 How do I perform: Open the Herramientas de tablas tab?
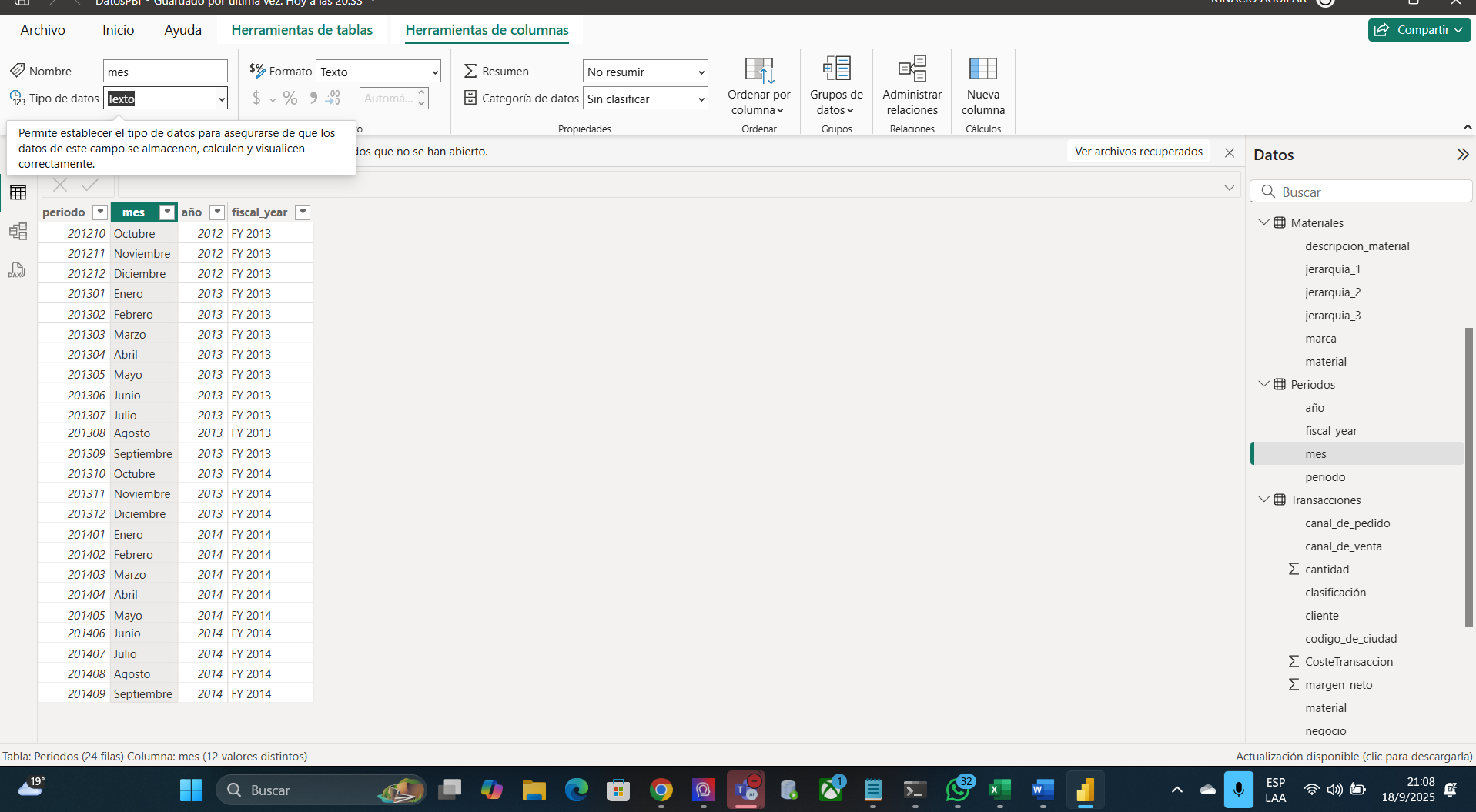(302, 30)
